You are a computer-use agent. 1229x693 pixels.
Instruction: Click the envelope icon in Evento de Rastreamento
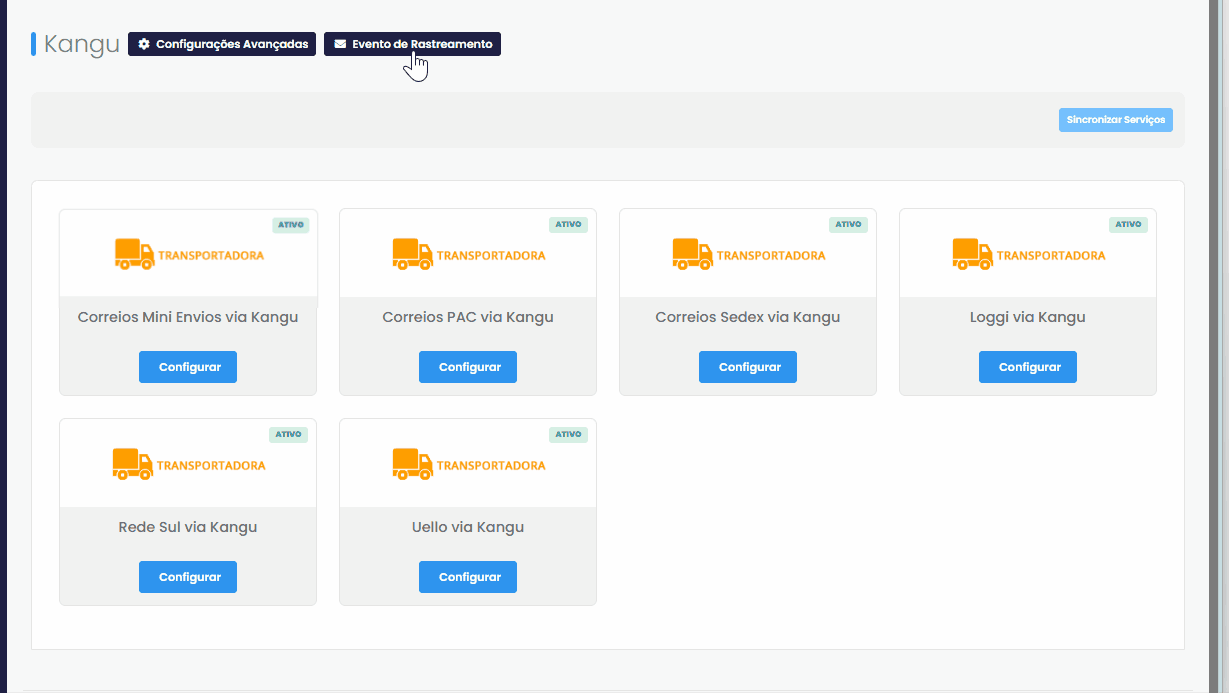click(340, 44)
